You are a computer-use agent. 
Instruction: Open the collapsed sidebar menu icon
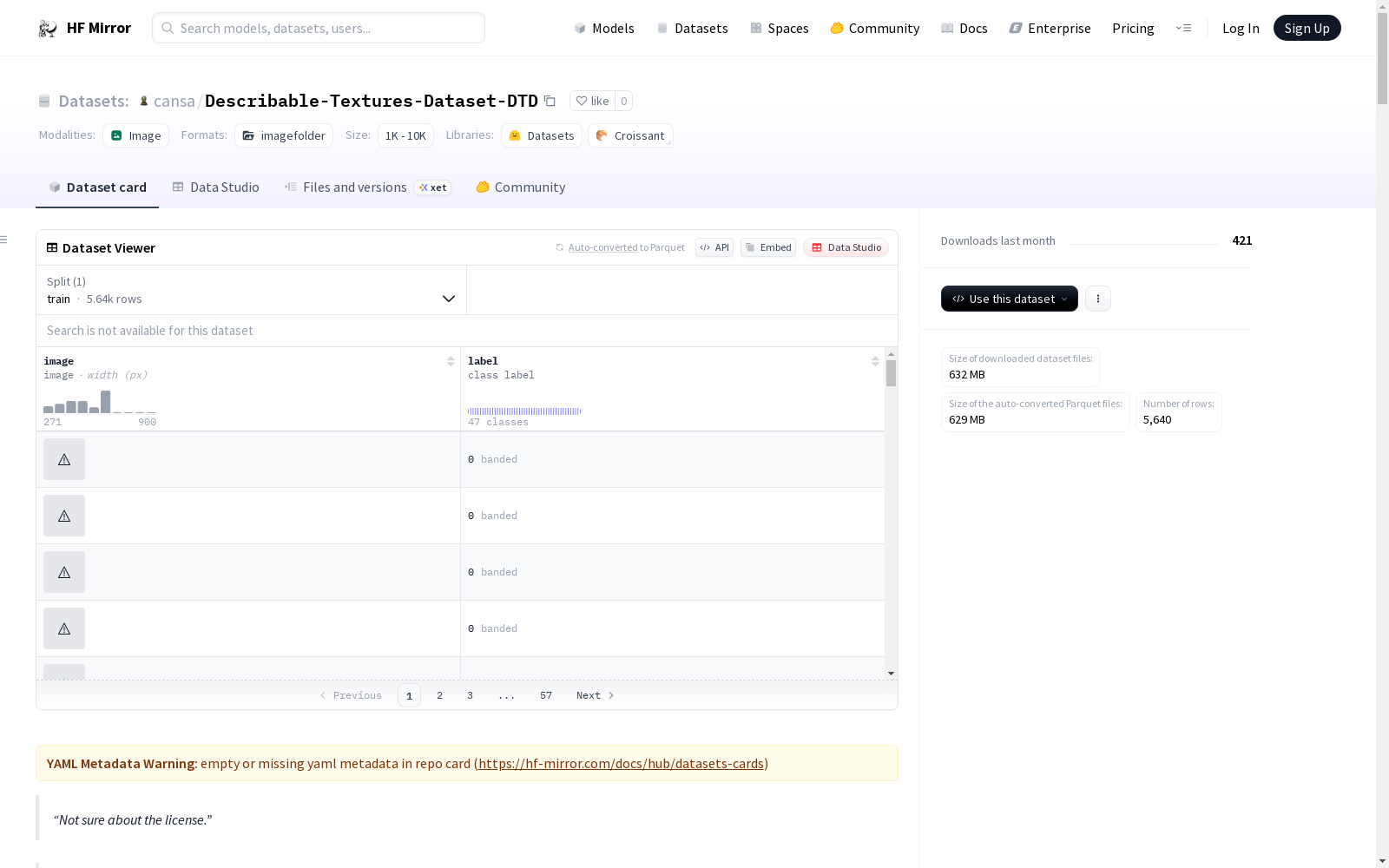(x=4, y=240)
